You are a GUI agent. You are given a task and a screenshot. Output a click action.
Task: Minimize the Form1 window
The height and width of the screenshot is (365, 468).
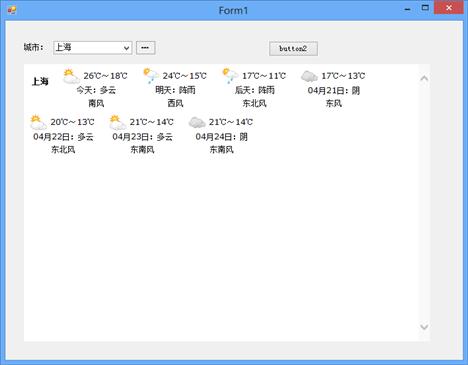tap(407, 9)
